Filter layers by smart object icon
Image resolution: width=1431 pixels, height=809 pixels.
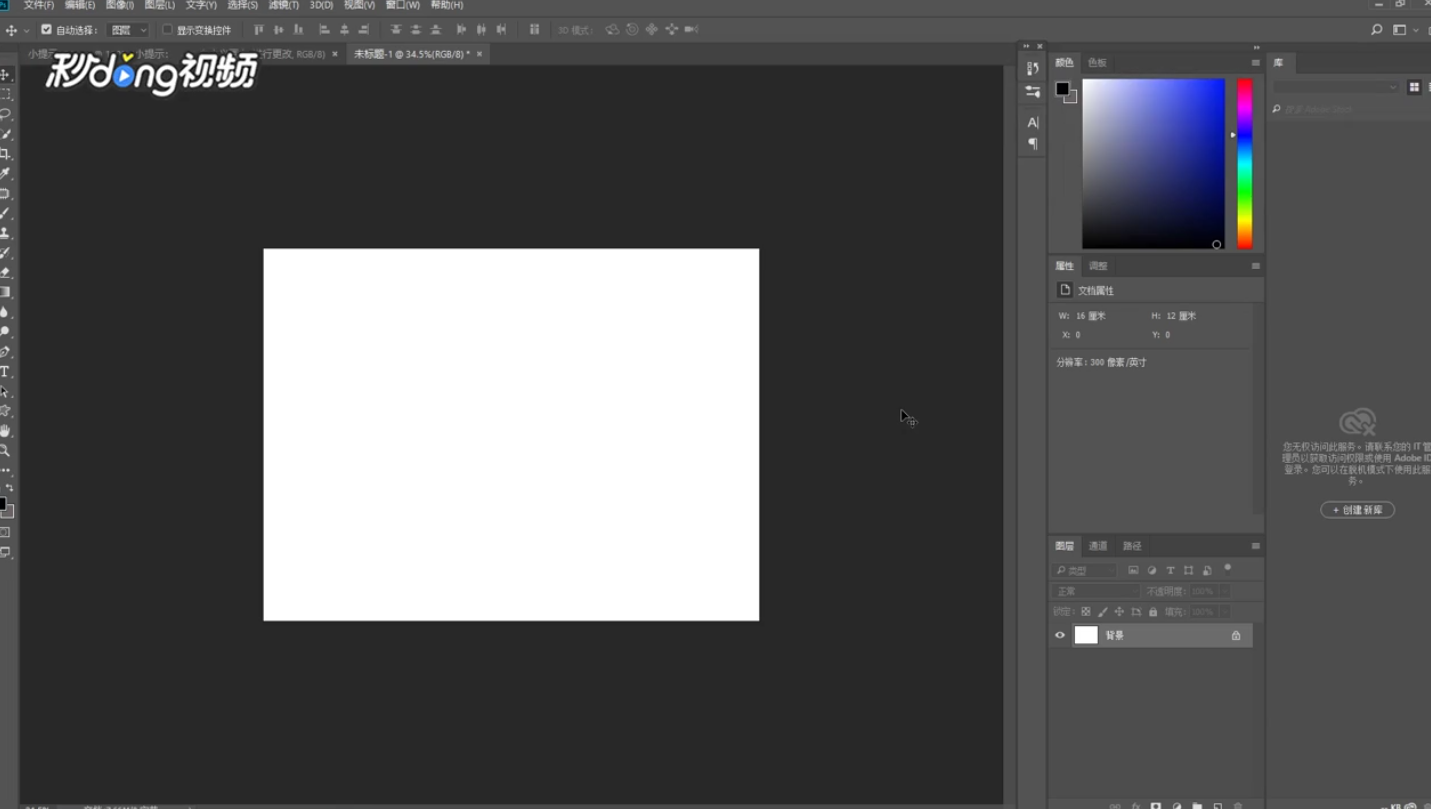[1207, 570]
